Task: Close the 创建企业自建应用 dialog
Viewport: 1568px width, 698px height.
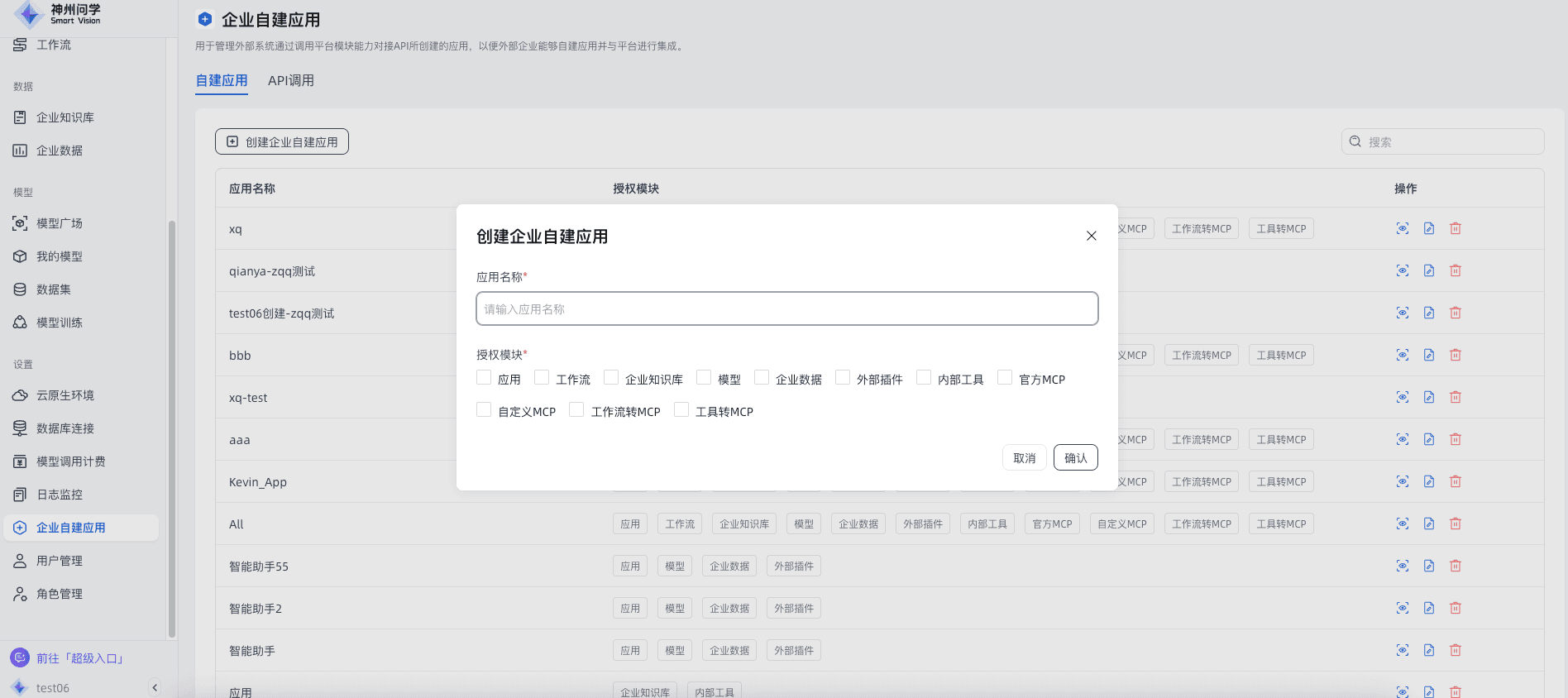Action: 1091,236
